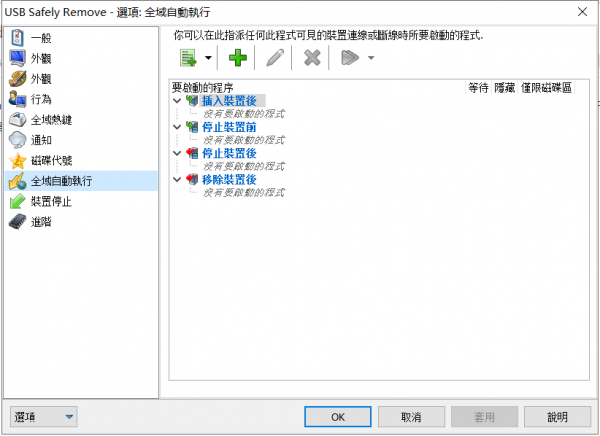
Task: Click the gray X delete toolbar icon
Action: point(312,58)
